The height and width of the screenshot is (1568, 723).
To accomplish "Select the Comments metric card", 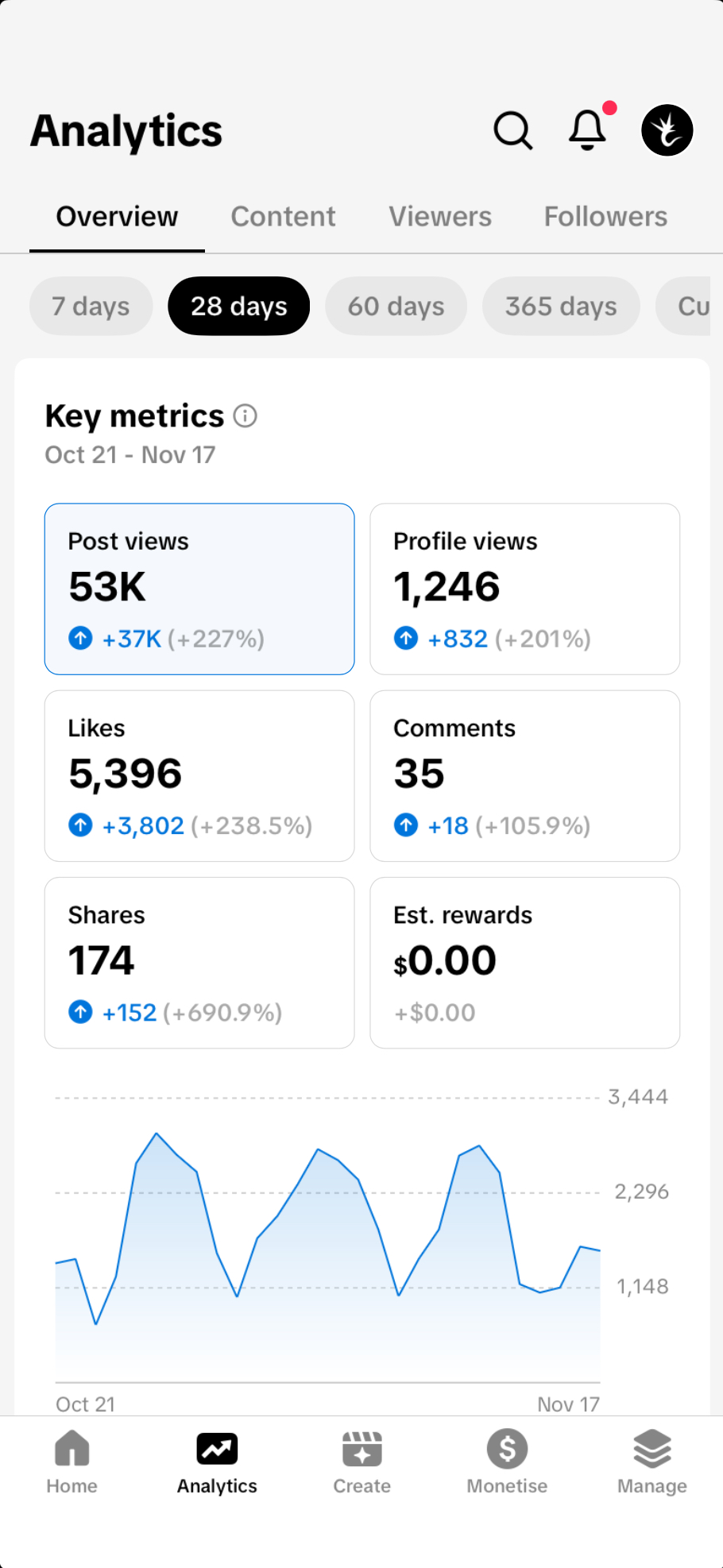I will pos(524,775).
